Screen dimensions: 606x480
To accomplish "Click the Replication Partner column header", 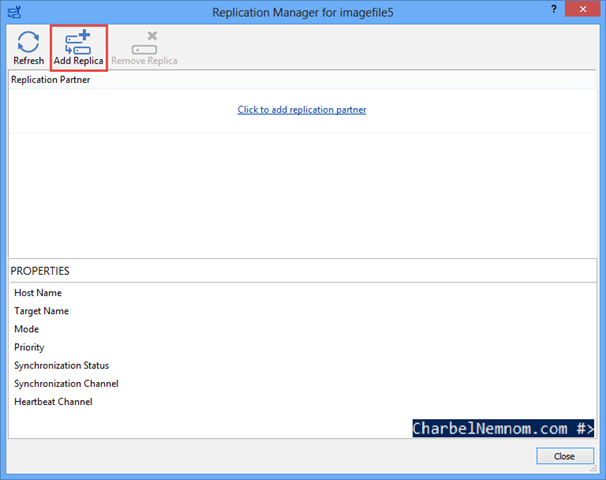I will click(x=302, y=80).
